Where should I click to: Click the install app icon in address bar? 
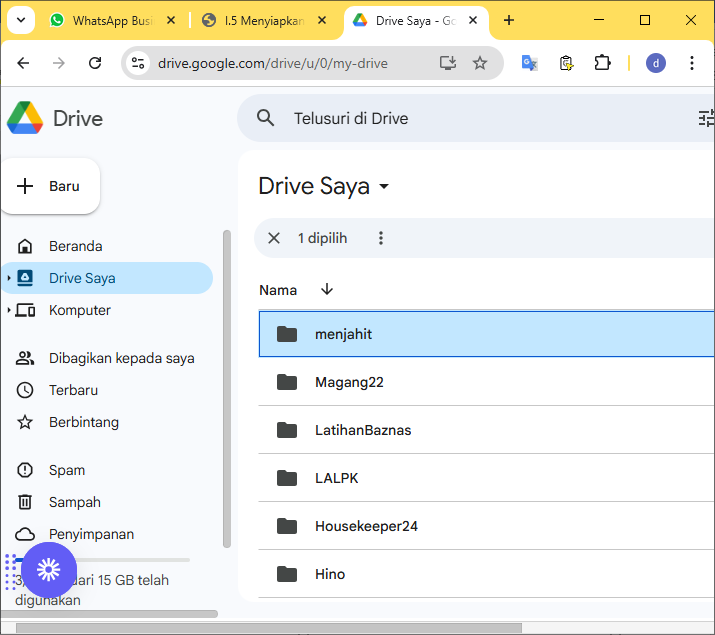point(448,63)
